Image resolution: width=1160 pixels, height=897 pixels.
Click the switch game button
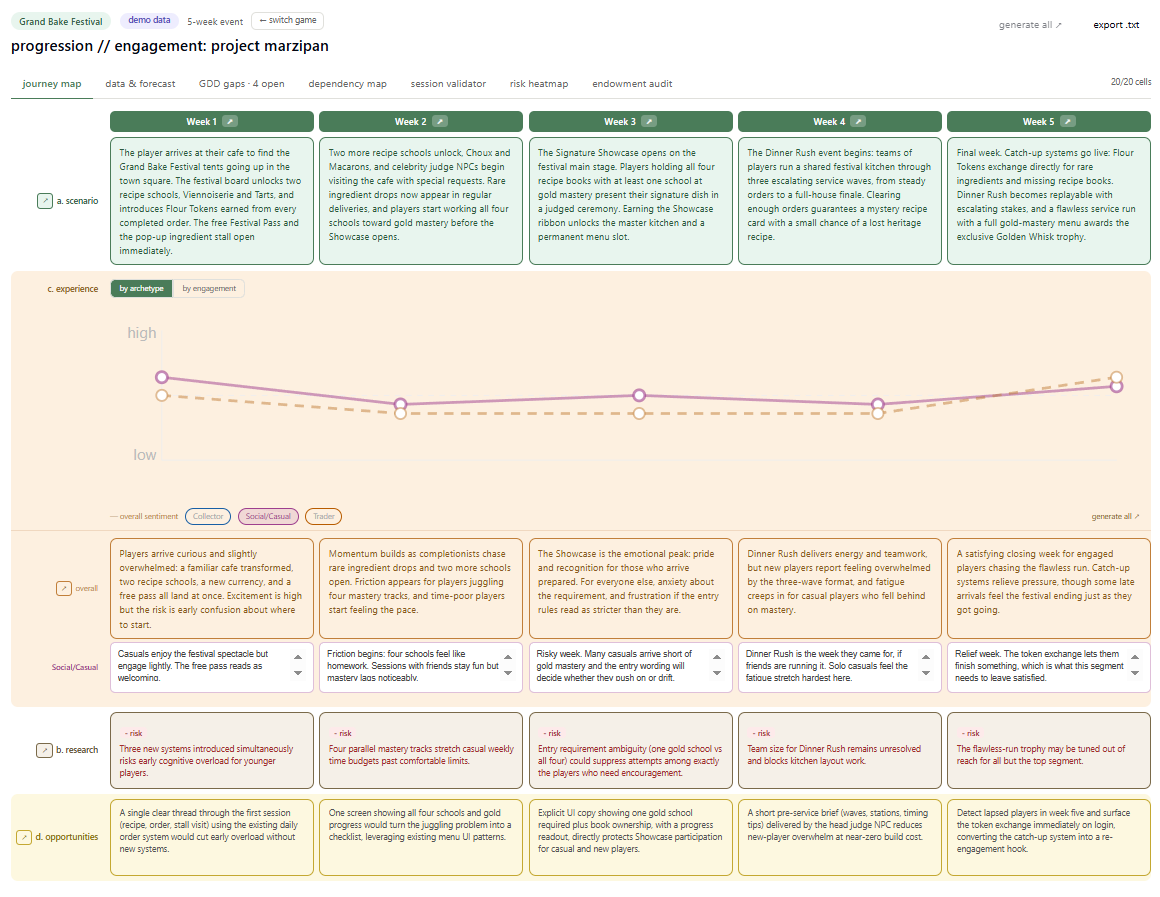(x=288, y=21)
